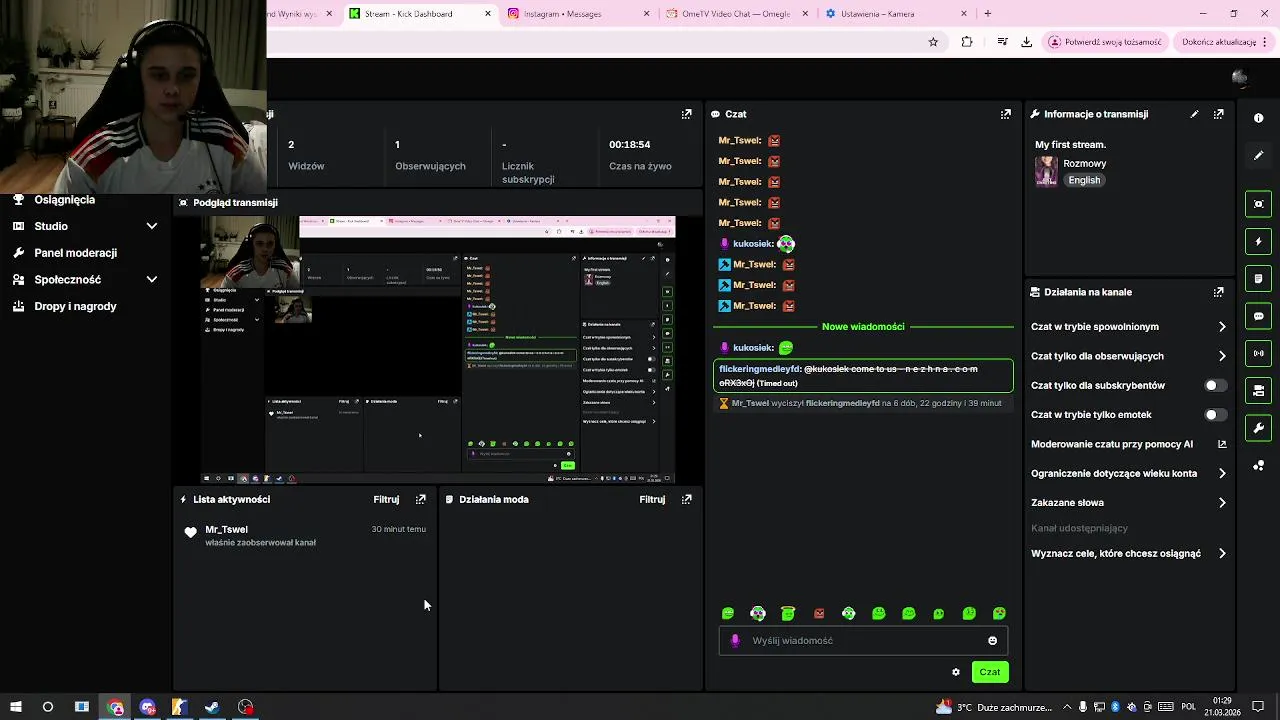Click the green Czat send button
The width and height of the screenshot is (1280, 720).
990,672
